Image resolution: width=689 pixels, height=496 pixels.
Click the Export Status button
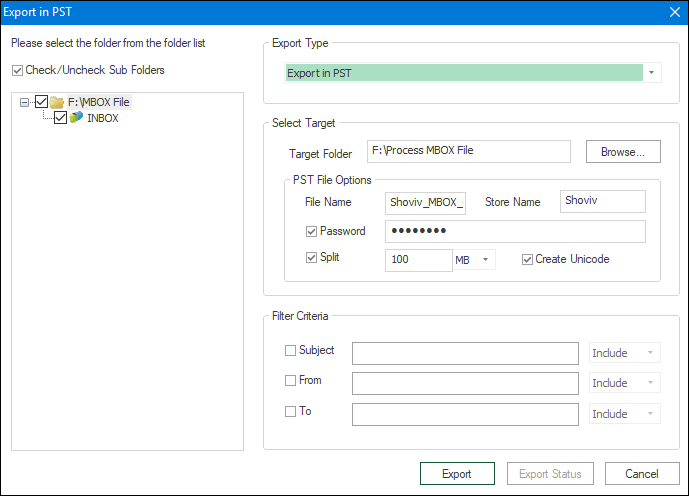(x=550, y=474)
